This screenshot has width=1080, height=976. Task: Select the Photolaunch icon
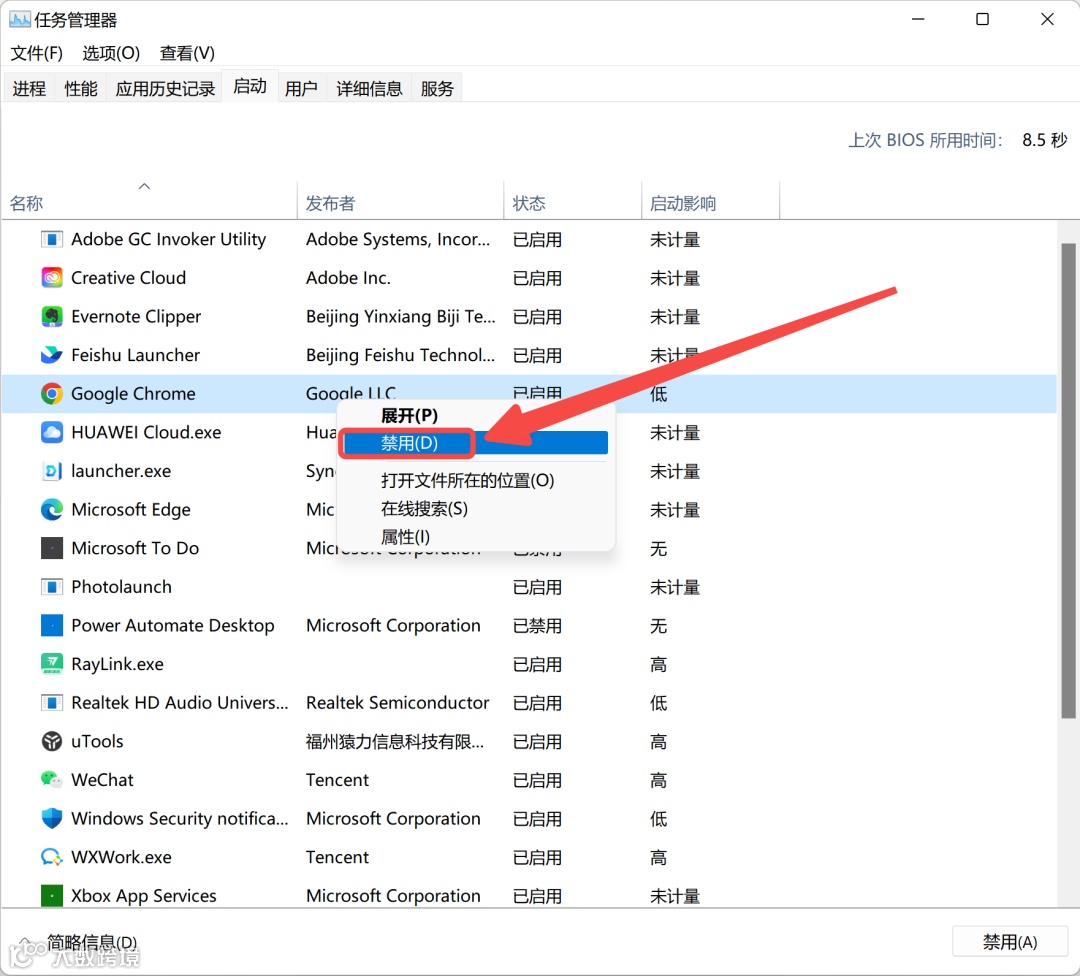click(x=52, y=587)
